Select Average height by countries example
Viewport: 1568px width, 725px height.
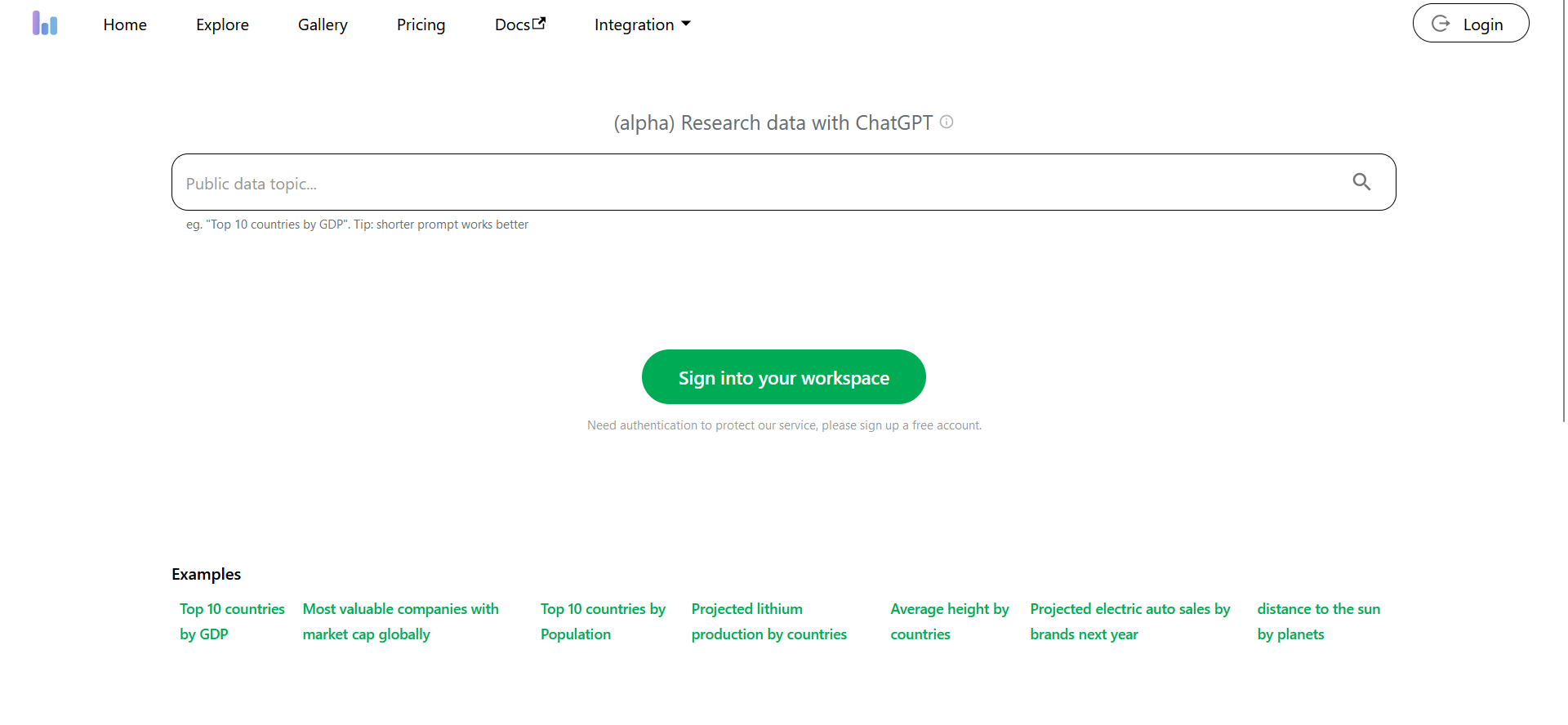(949, 621)
